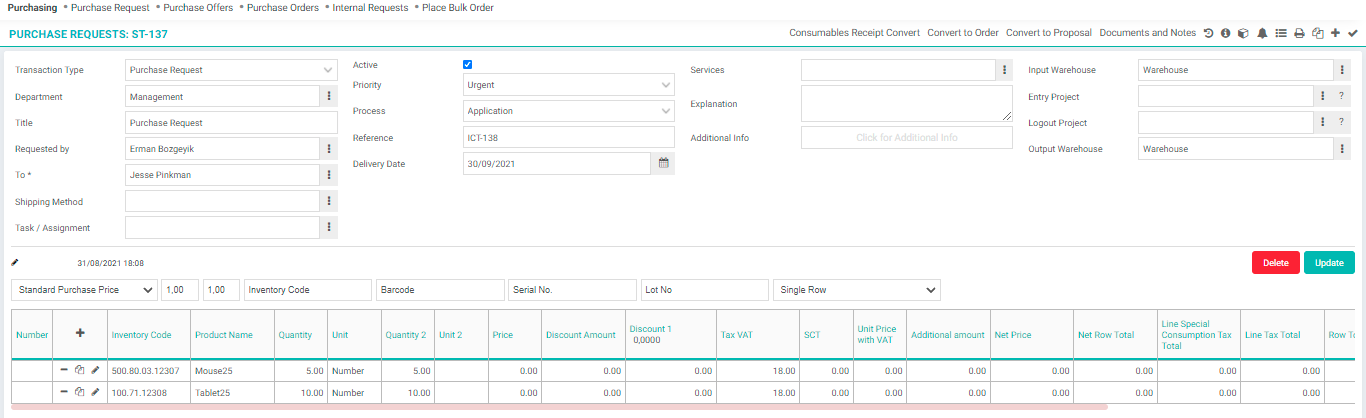Go to the Purchase Orders menu item
Image resolution: width=1366 pixels, height=418 pixels.
click(283, 8)
